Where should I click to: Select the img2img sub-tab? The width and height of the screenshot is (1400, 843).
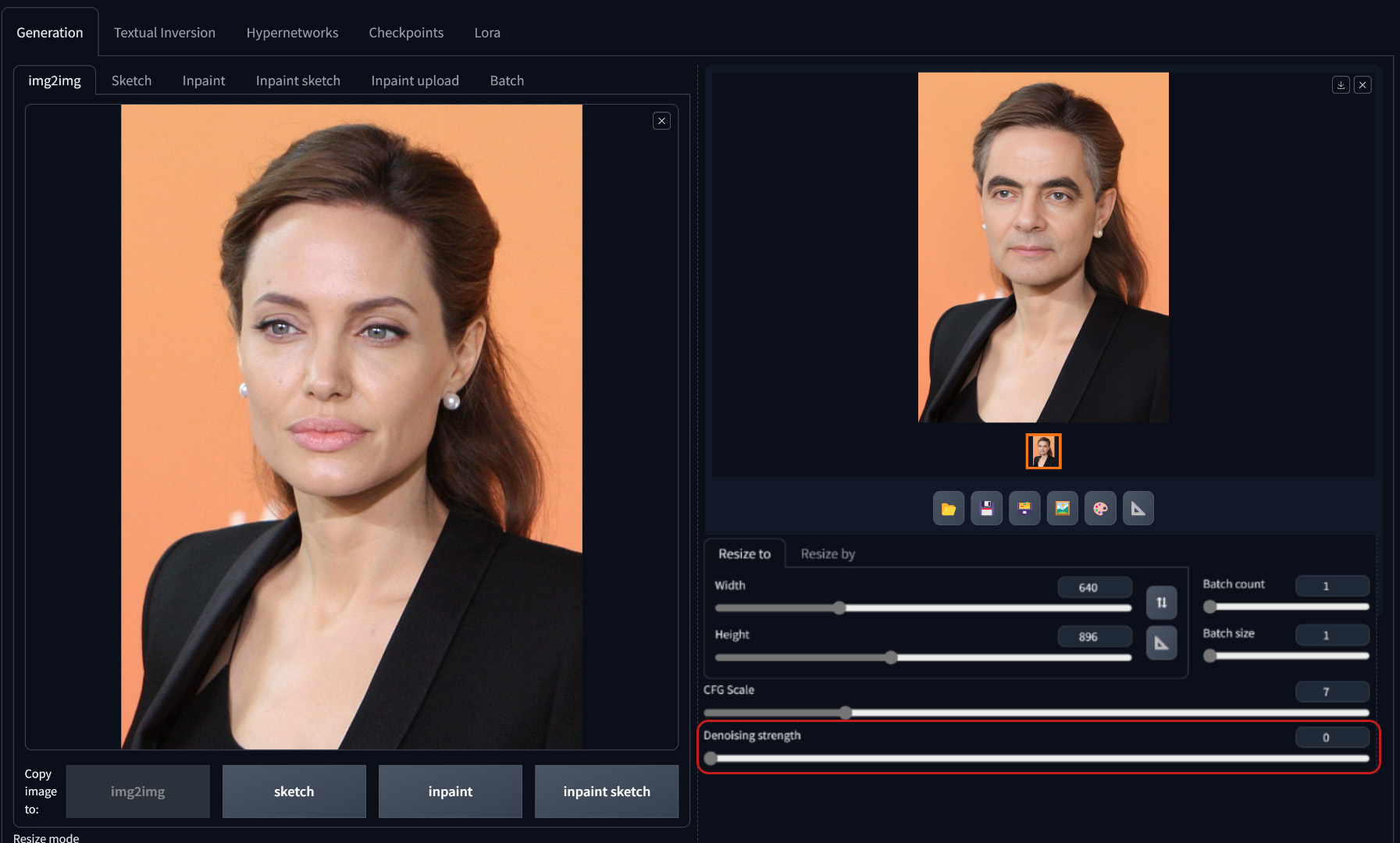55,80
